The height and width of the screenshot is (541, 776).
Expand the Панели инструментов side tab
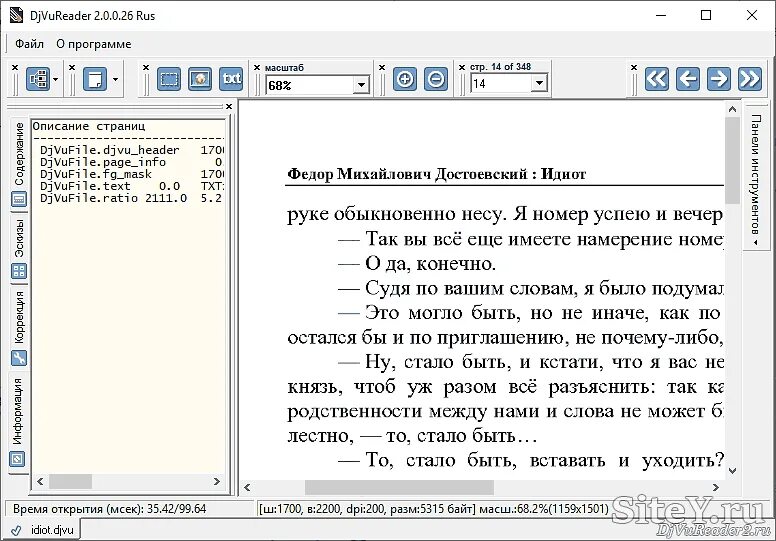755,178
